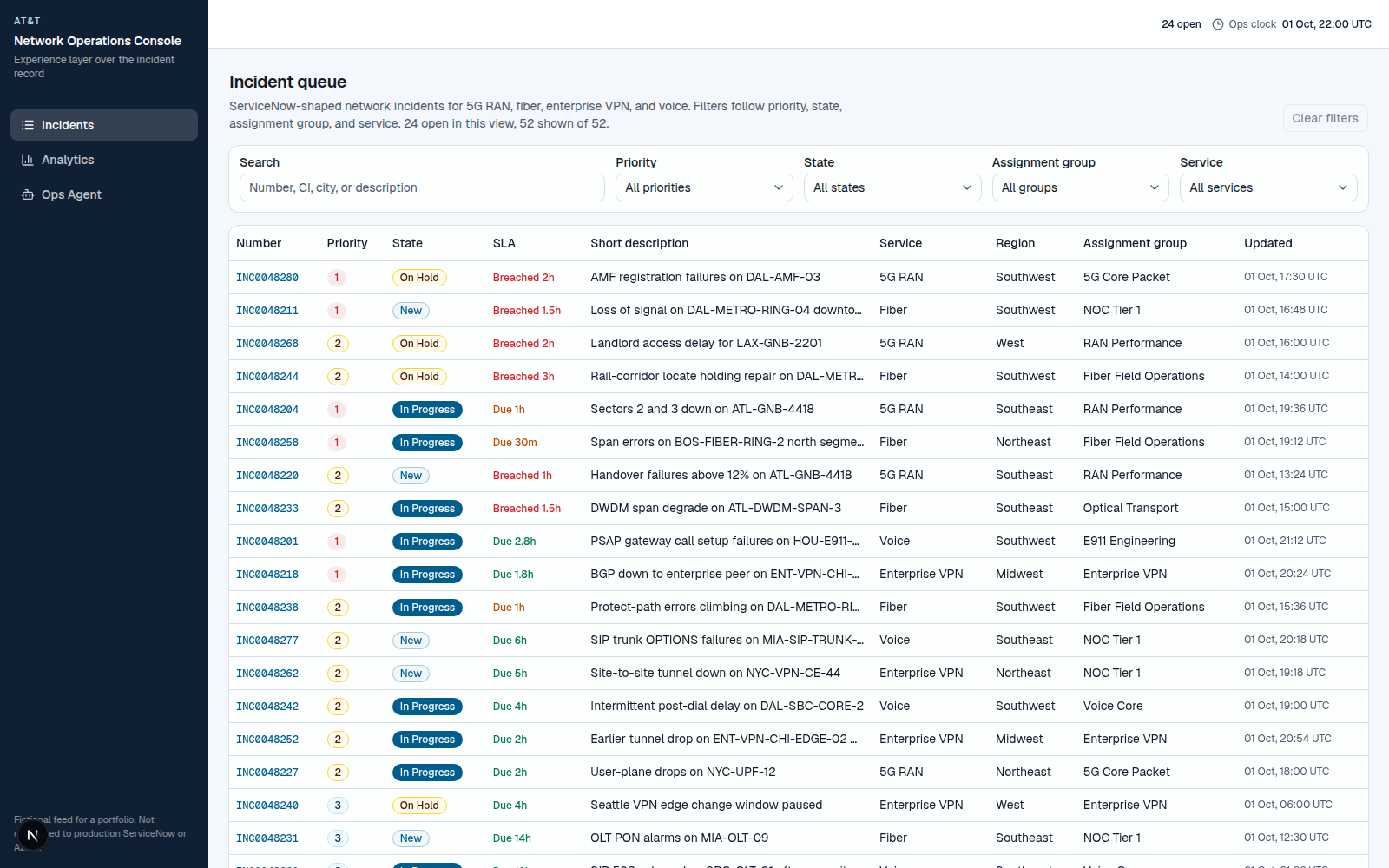This screenshot has width=1389, height=868.
Task: Click the Number column header
Action: coord(259,243)
